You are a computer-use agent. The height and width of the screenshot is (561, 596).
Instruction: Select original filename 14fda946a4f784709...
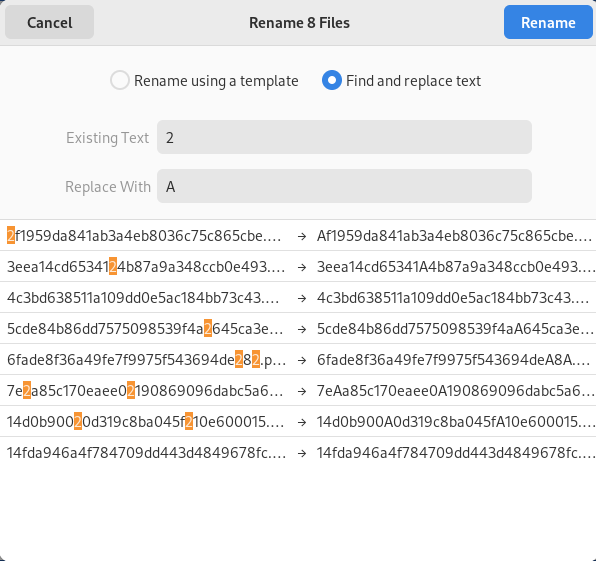click(x=146, y=453)
